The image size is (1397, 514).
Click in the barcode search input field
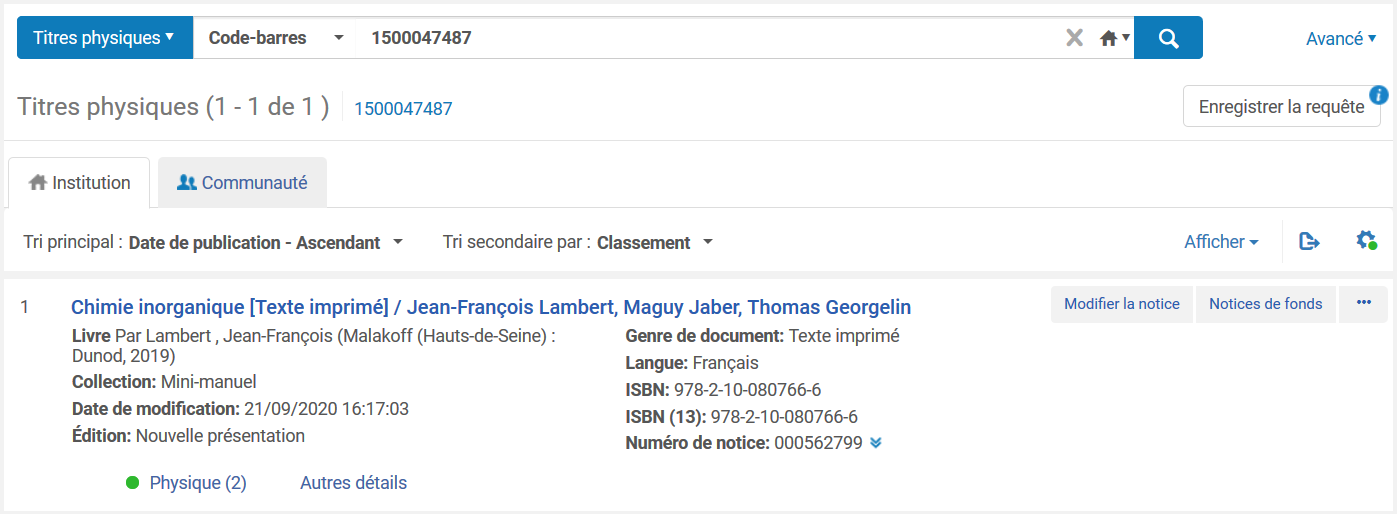coord(700,38)
